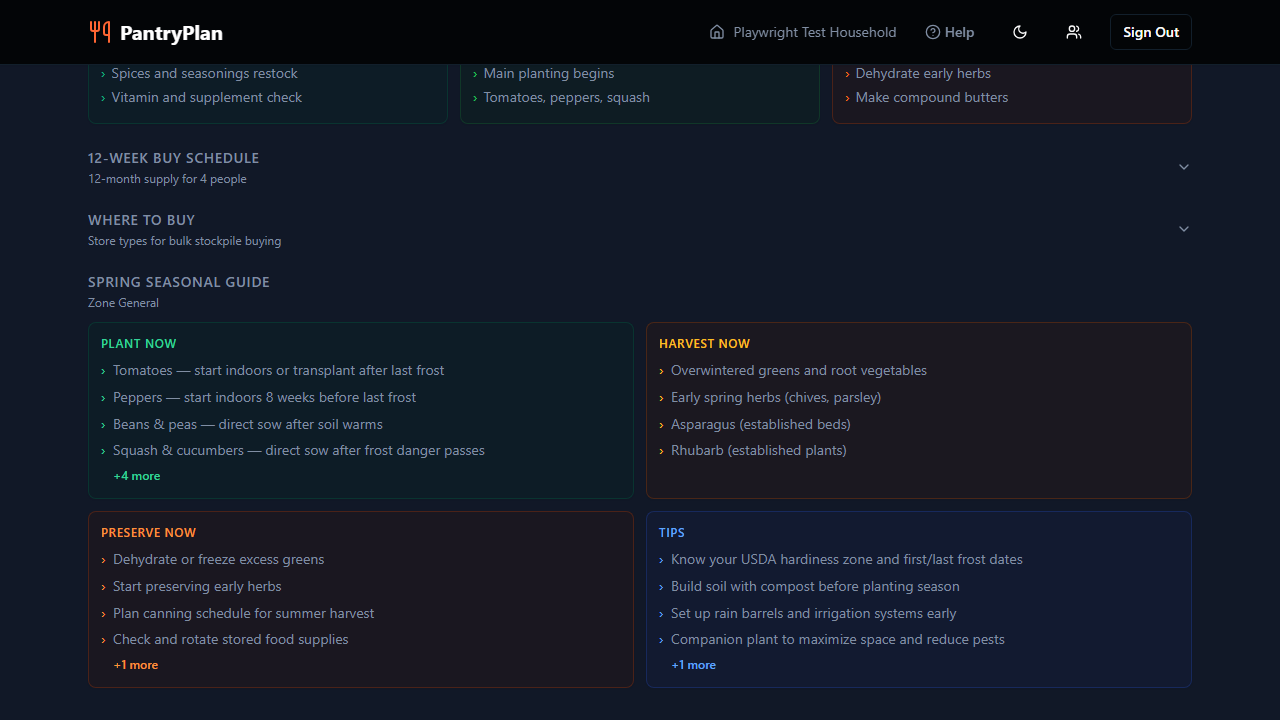This screenshot has height=720, width=1280.
Task: Click 'Vitamin and supplement check'
Action: tap(207, 97)
